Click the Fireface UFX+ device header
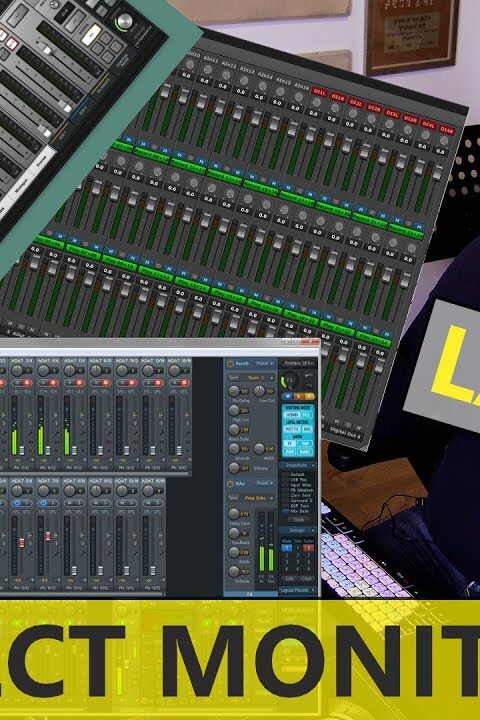This screenshot has height=720, width=480. [298, 363]
